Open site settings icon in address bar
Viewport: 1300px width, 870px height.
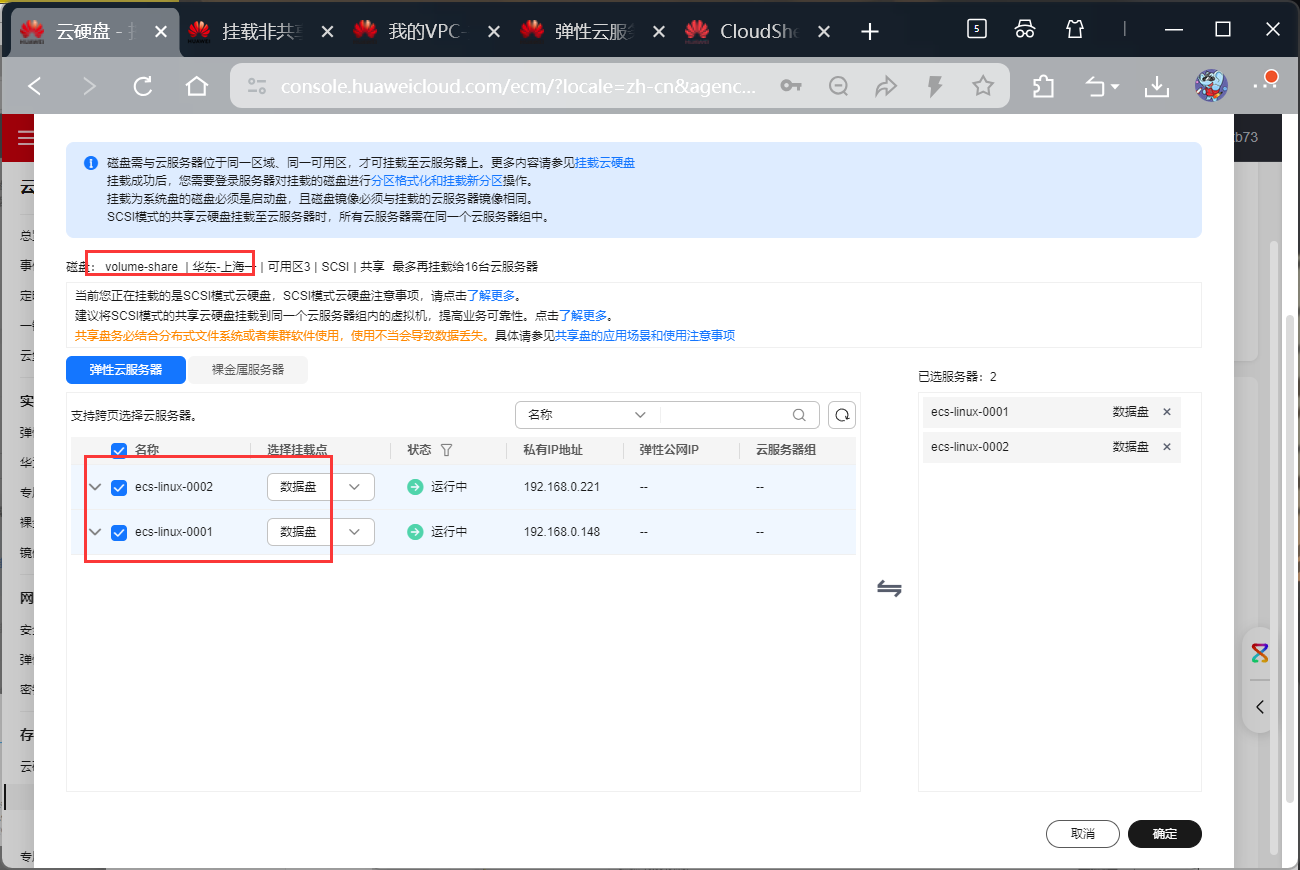257,87
